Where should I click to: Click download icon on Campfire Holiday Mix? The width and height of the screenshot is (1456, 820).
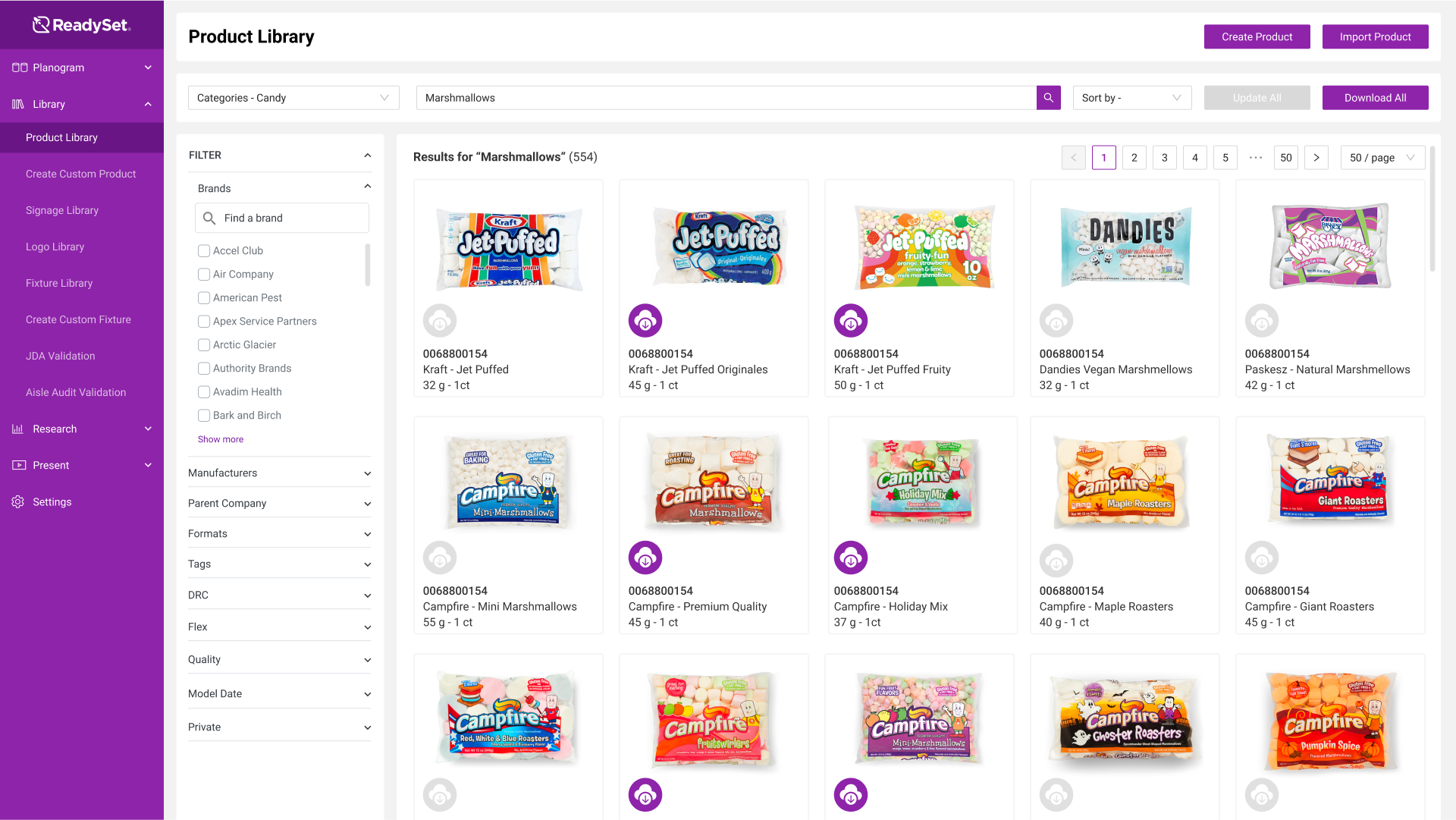(851, 558)
